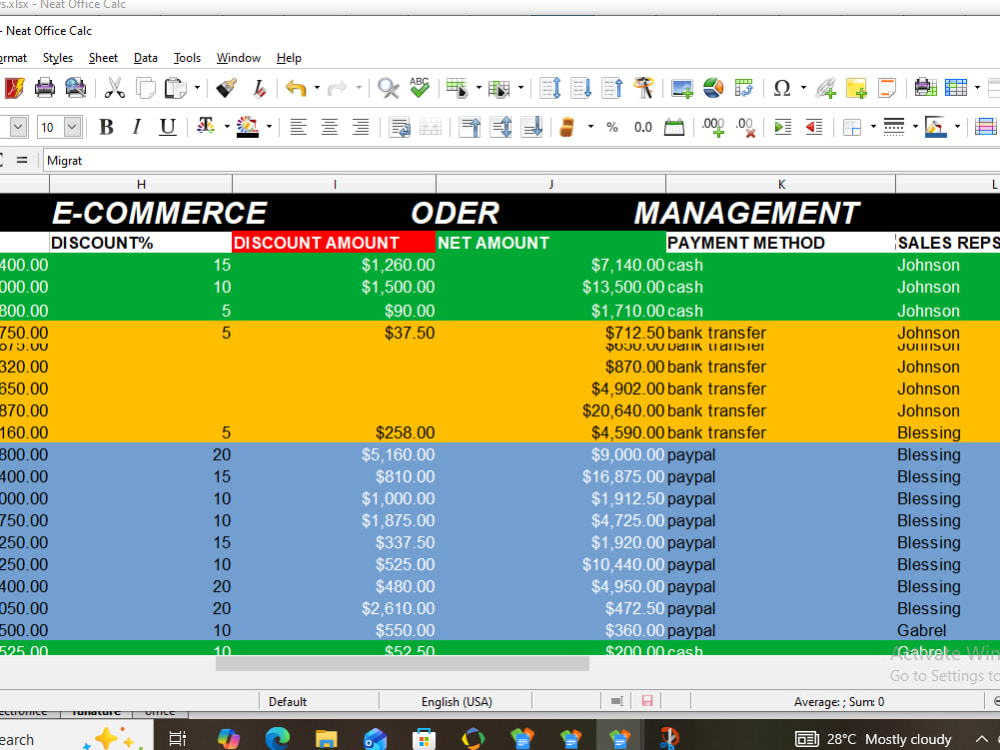
Task: Expand the special character dropdown arrow
Action: point(803,87)
